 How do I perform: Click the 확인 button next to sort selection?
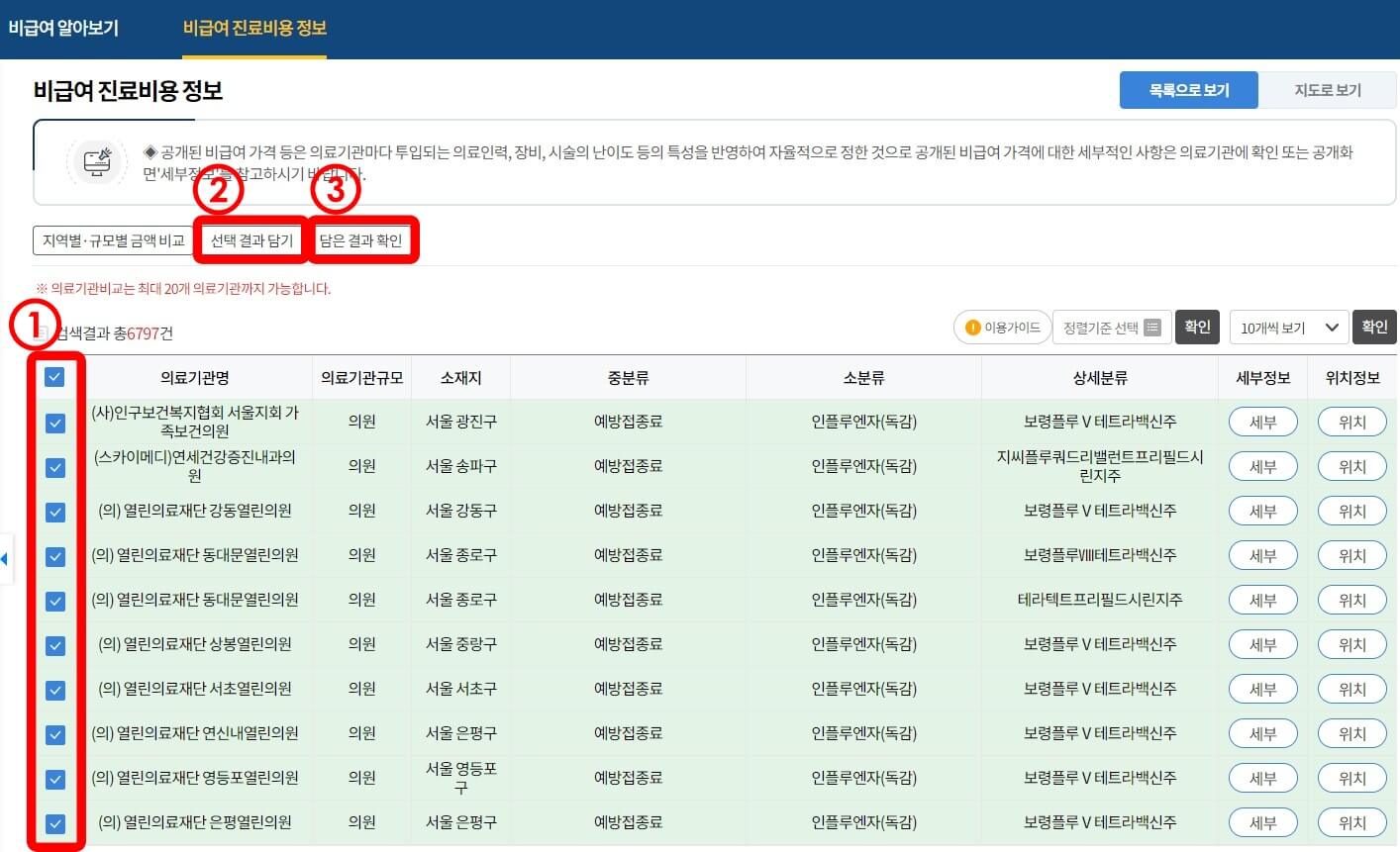[x=1198, y=327]
